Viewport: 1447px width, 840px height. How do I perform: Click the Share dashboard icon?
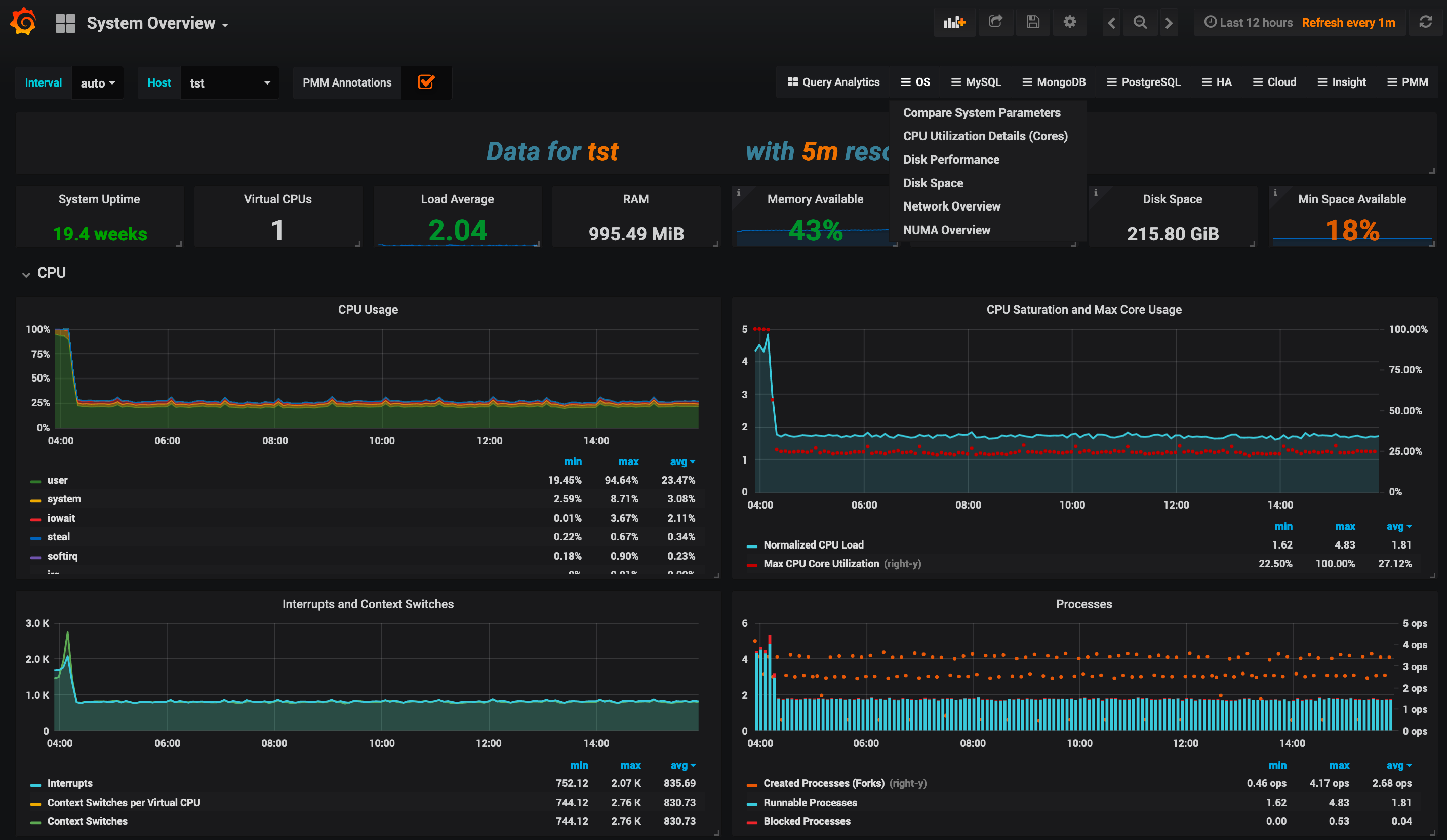click(996, 22)
